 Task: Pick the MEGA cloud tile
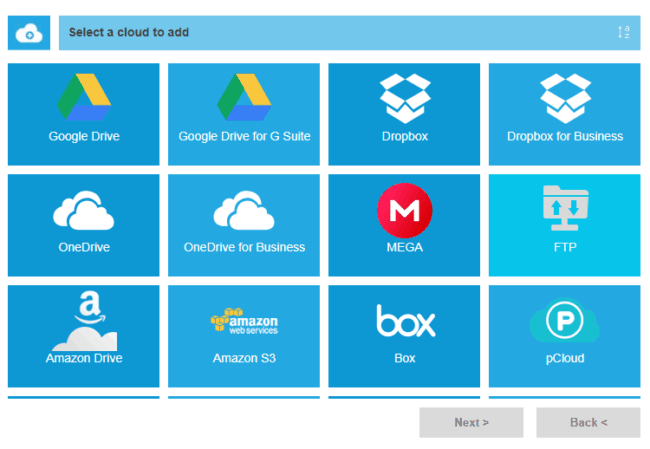404,225
